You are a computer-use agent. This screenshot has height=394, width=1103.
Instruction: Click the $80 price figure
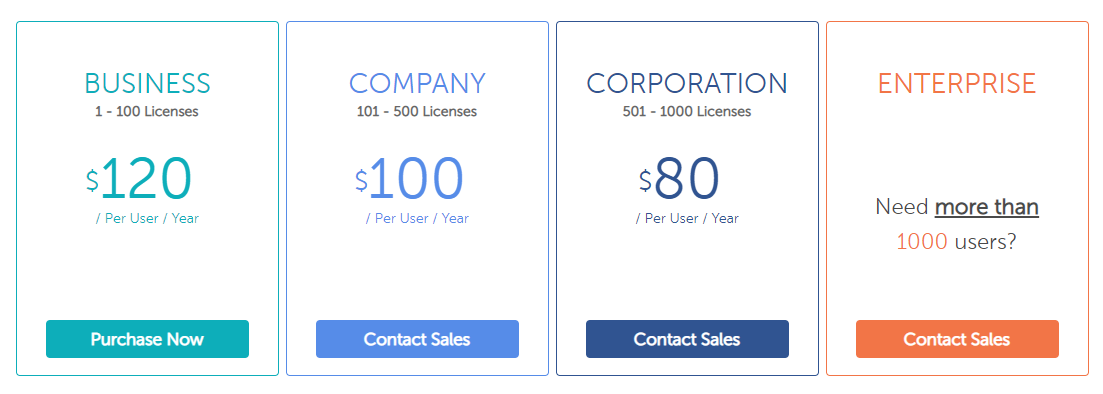tap(679, 179)
